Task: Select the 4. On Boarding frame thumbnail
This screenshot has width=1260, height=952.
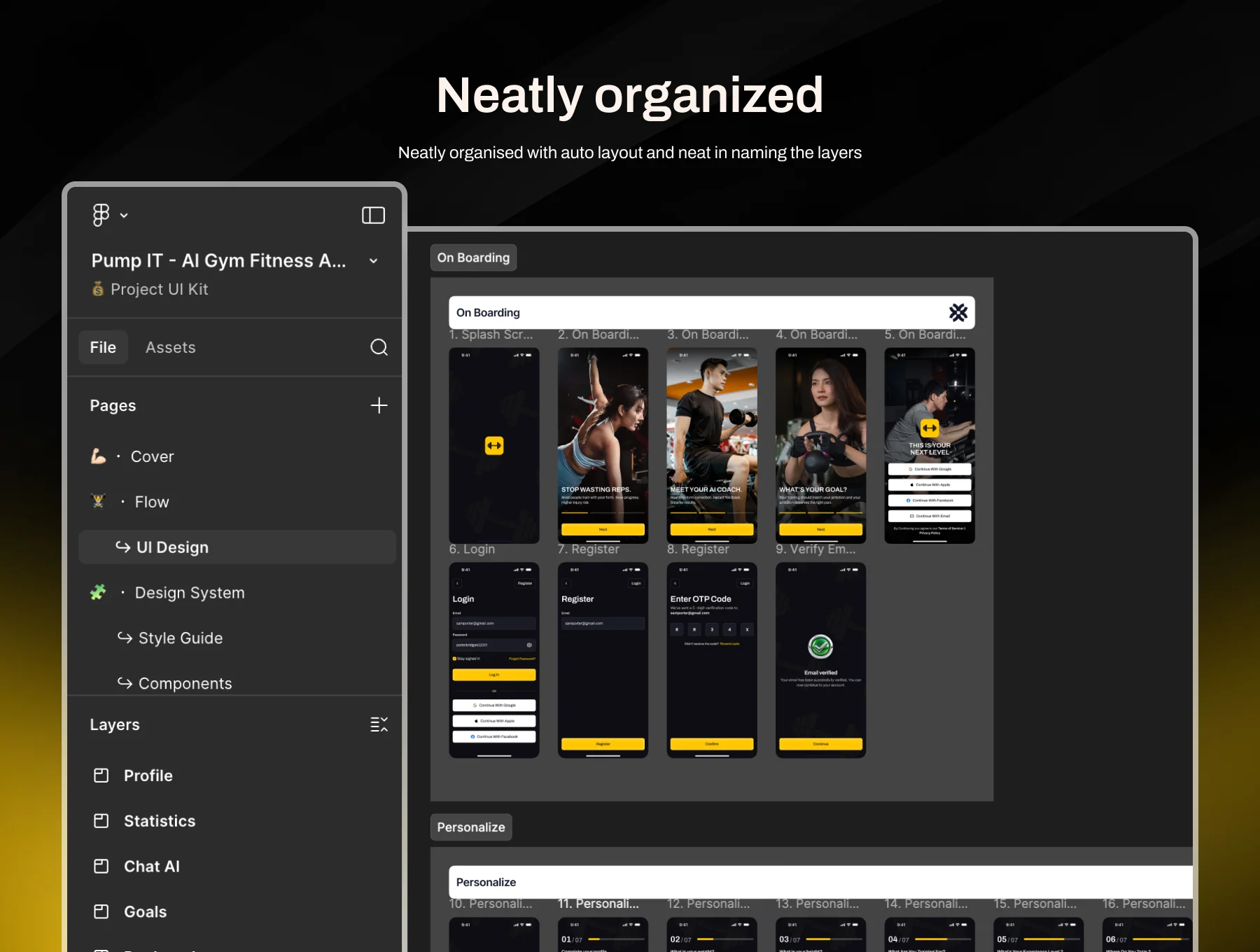Action: click(x=820, y=445)
